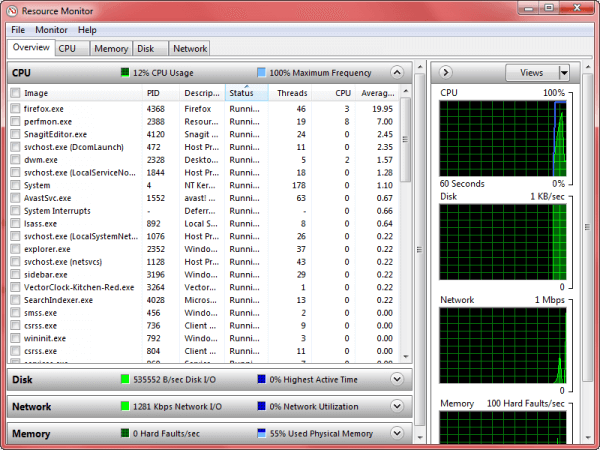Open the Help menu
This screenshot has width=600, height=450.
(87, 30)
